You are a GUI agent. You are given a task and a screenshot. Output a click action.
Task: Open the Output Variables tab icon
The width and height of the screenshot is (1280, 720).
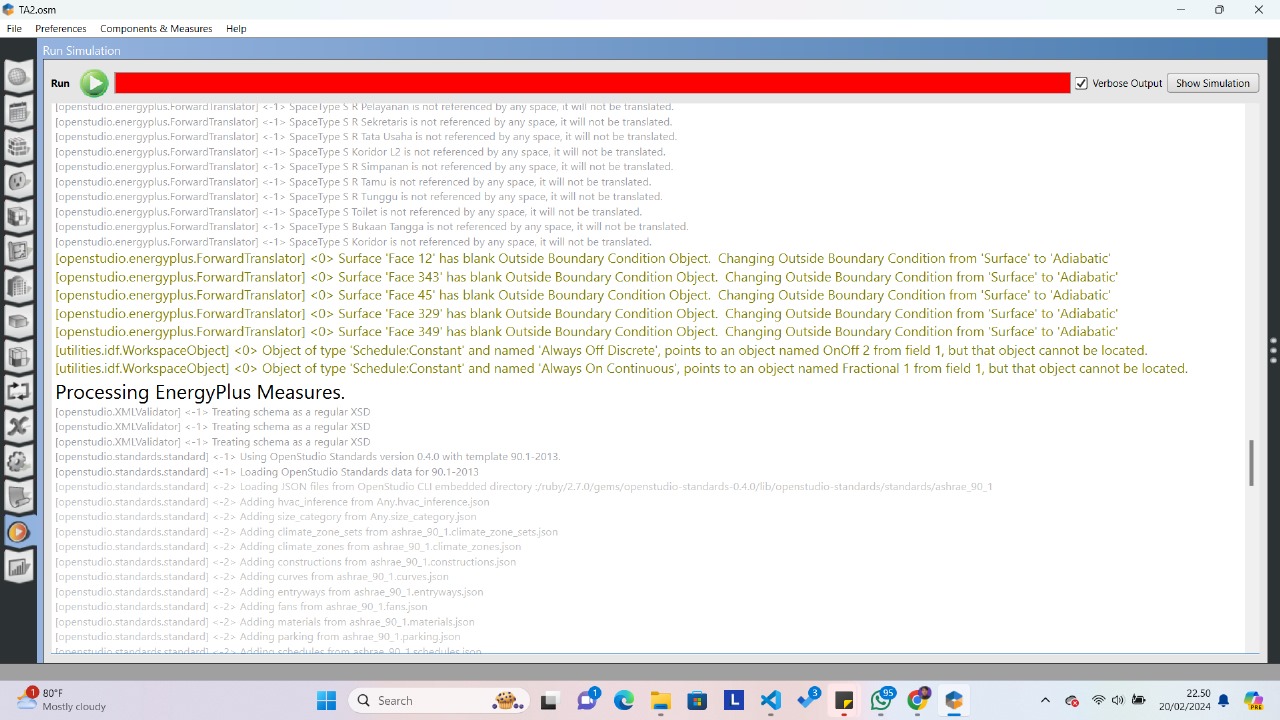click(18, 427)
